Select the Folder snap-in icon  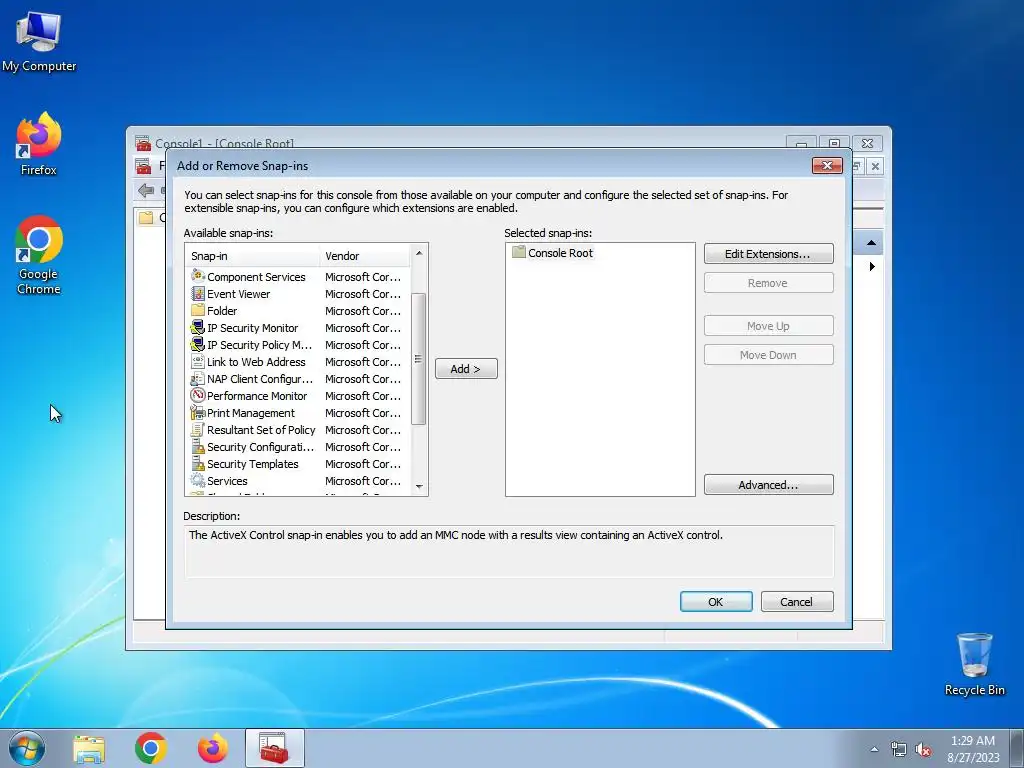(x=197, y=310)
